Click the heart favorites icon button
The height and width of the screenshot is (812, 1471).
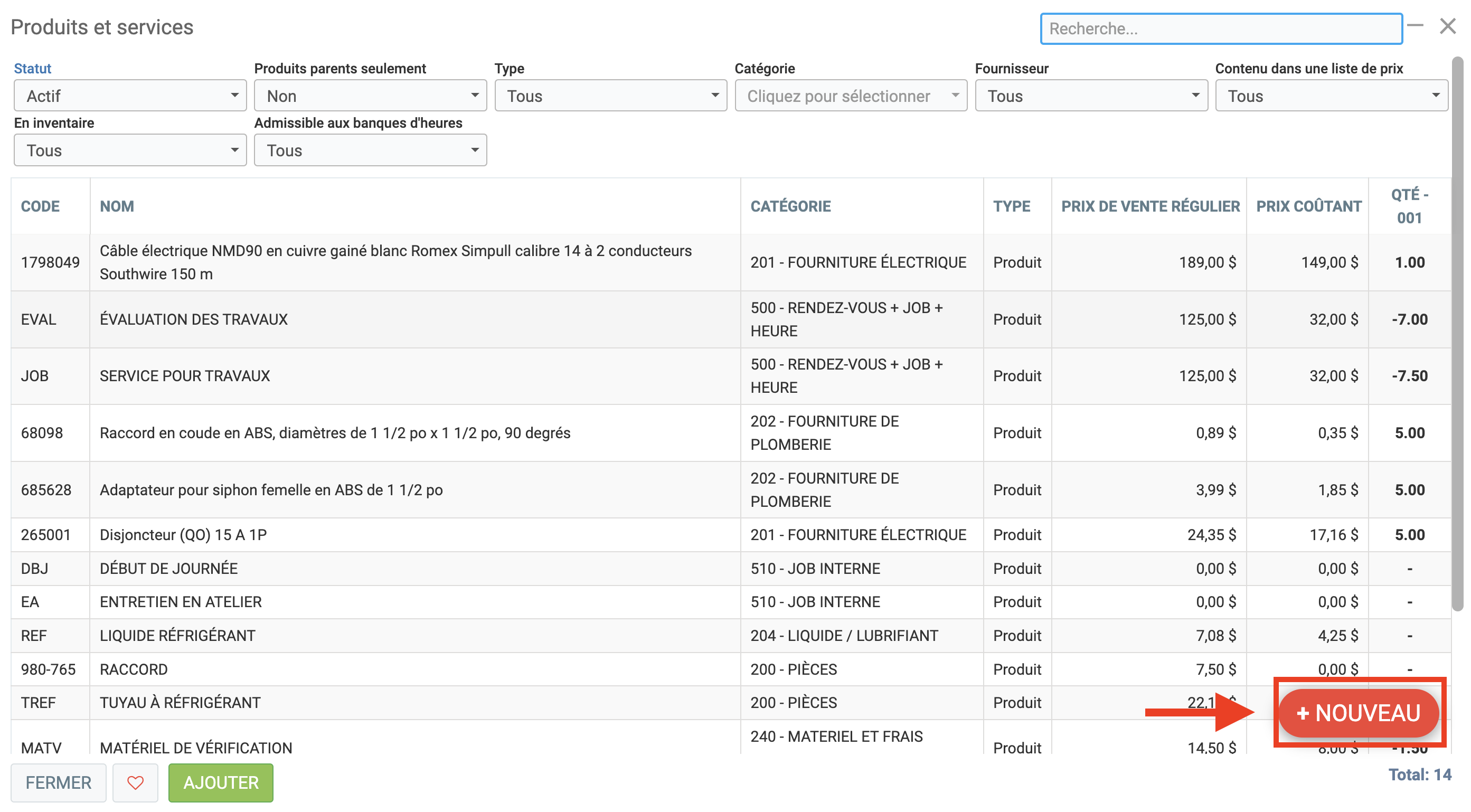(135, 782)
